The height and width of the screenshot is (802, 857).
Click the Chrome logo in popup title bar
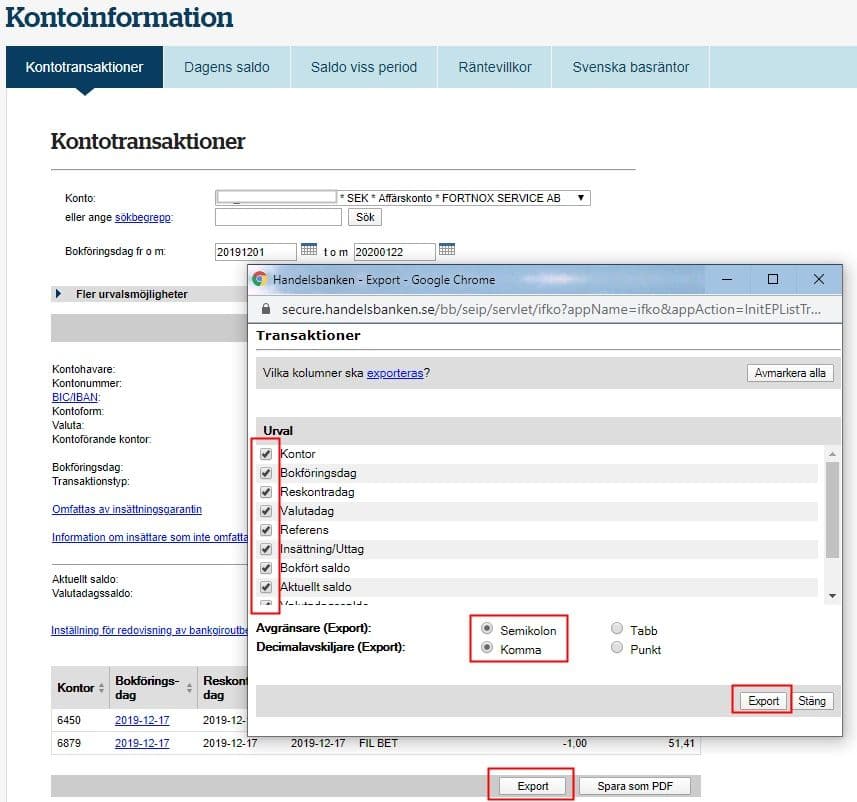coord(260,279)
